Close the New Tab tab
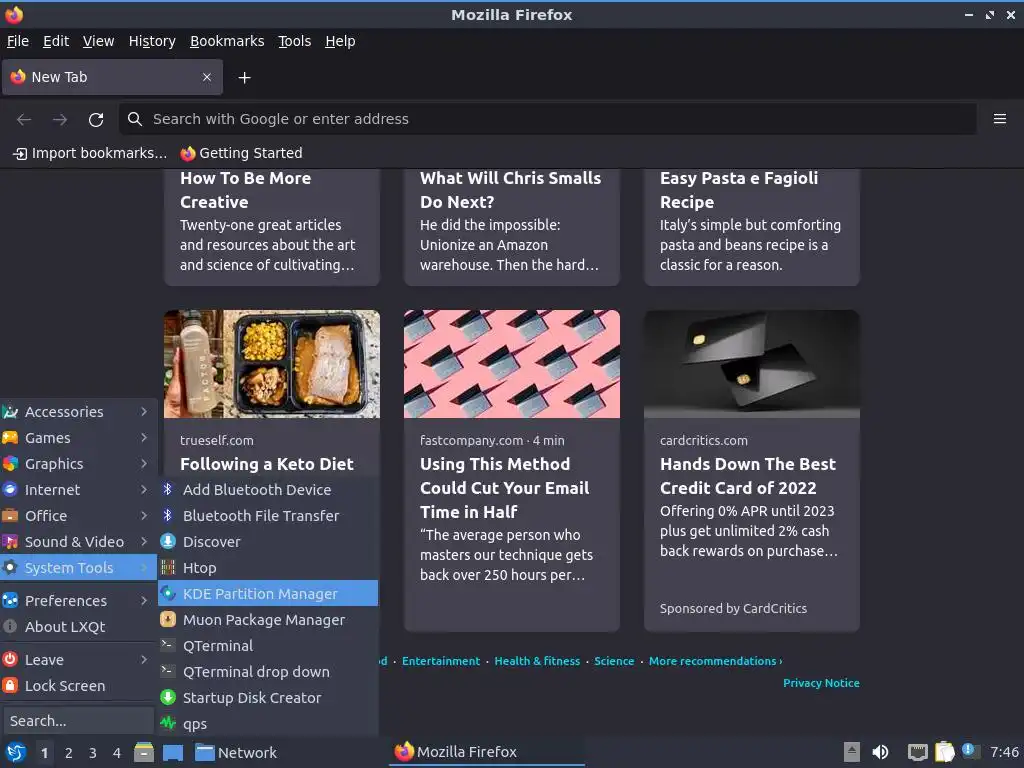 (206, 77)
